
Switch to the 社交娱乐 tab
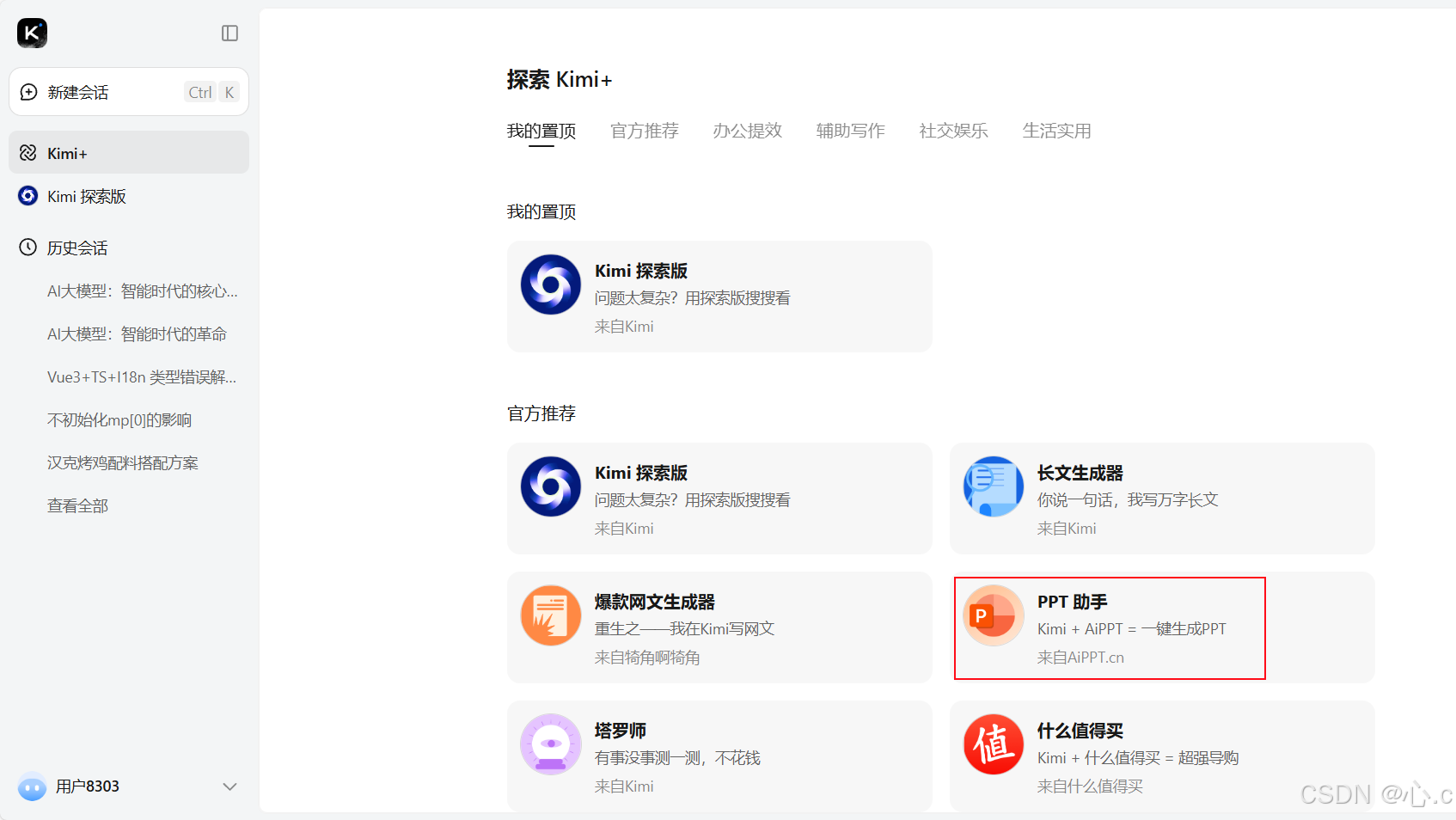[954, 131]
